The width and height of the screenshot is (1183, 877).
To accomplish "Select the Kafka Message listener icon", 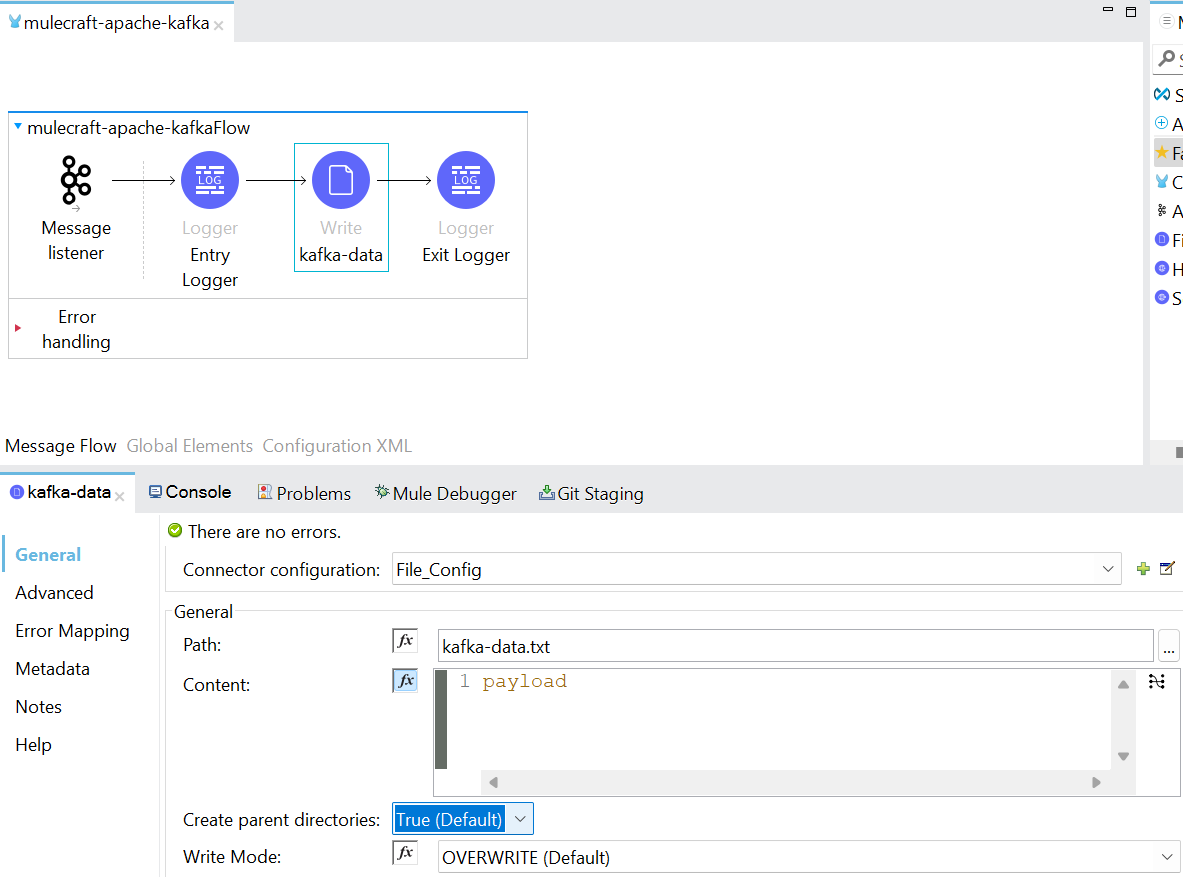I will [x=76, y=181].
